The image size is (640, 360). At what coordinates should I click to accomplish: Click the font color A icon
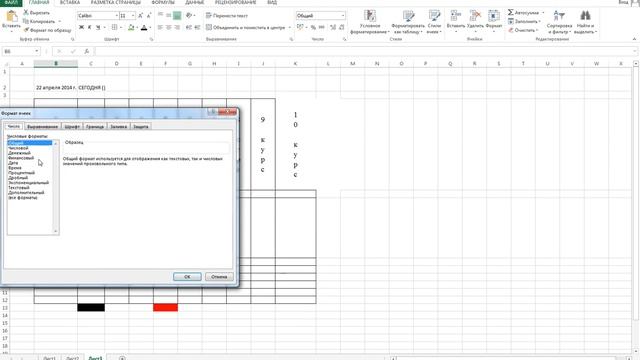pos(144,27)
